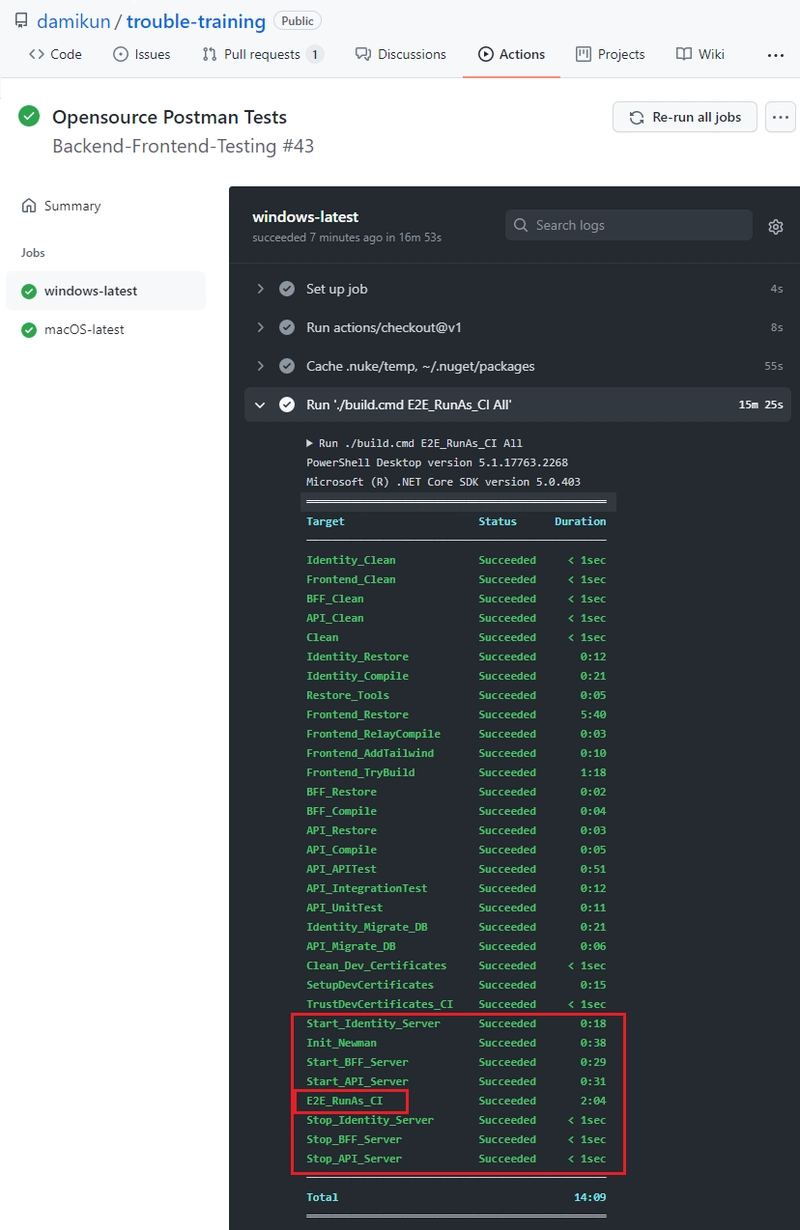Expand the Set up job step

point(260,289)
